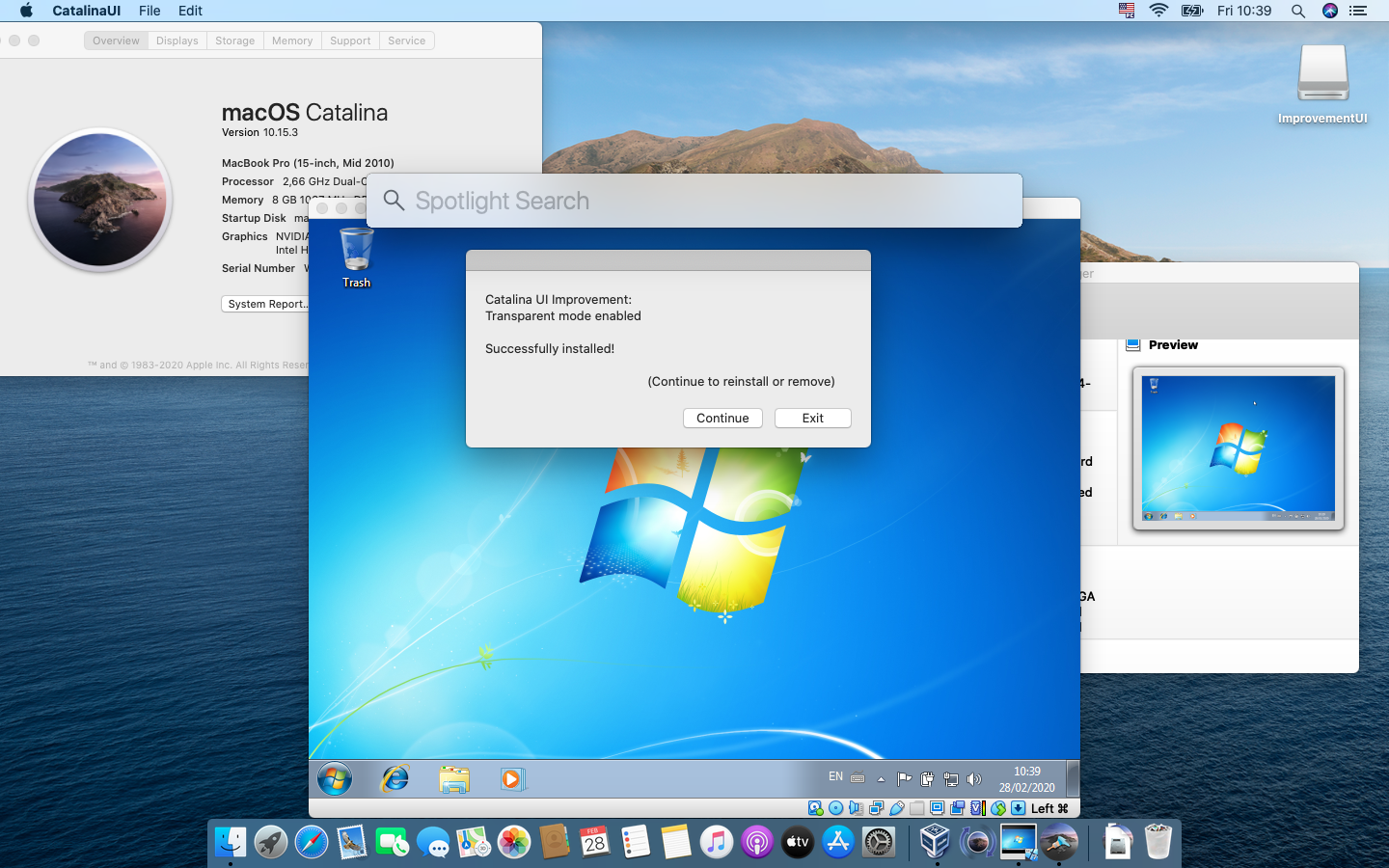This screenshot has width=1389, height=868.
Task: Open Calendar icon showing 28
Action: pyautogui.click(x=595, y=842)
